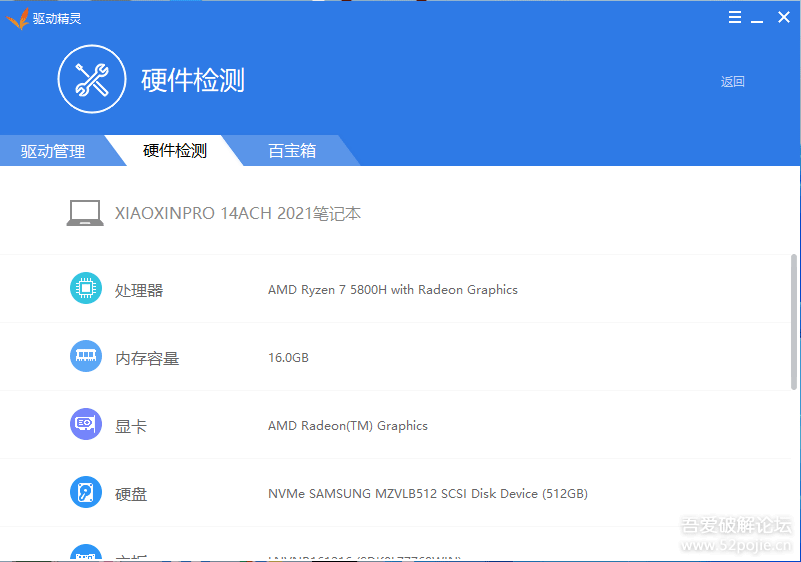This screenshot has width=801, height=562.
Task: Minimize the 驱动精灵 window
Action: (x=758, y=18)
